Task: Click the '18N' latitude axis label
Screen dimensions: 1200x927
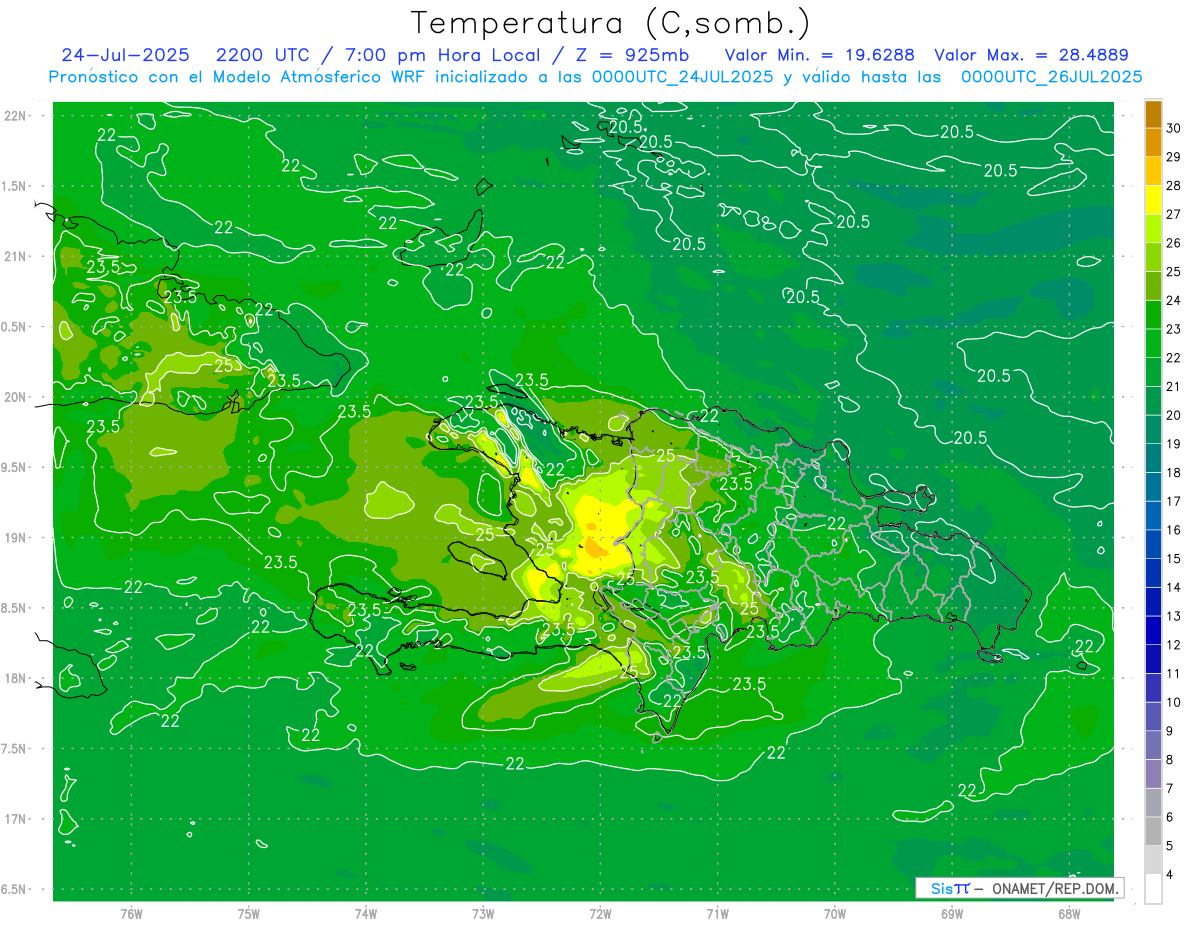Action: 15,678
